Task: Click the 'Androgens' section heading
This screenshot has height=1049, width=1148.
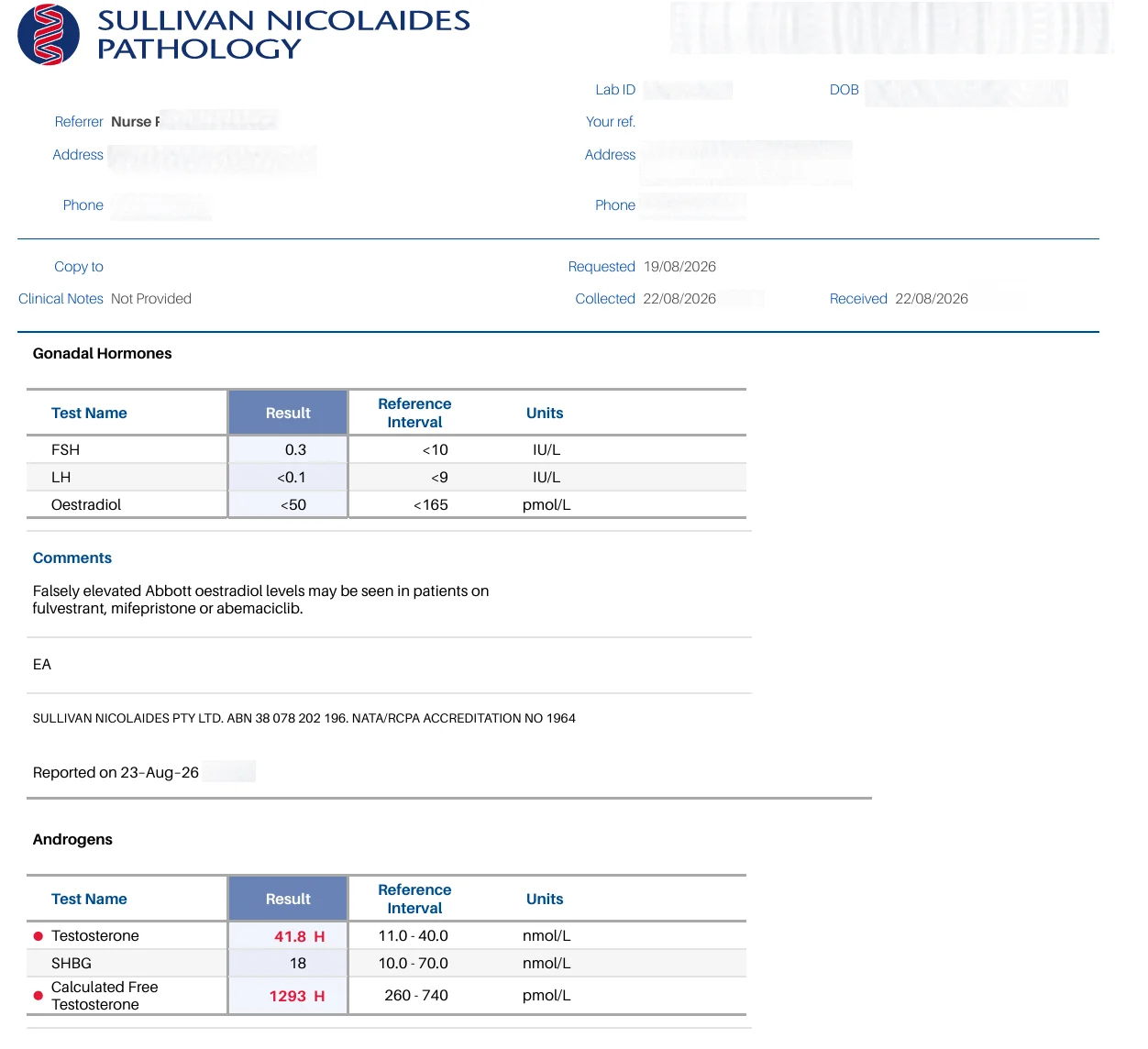Action: [72, 840]
